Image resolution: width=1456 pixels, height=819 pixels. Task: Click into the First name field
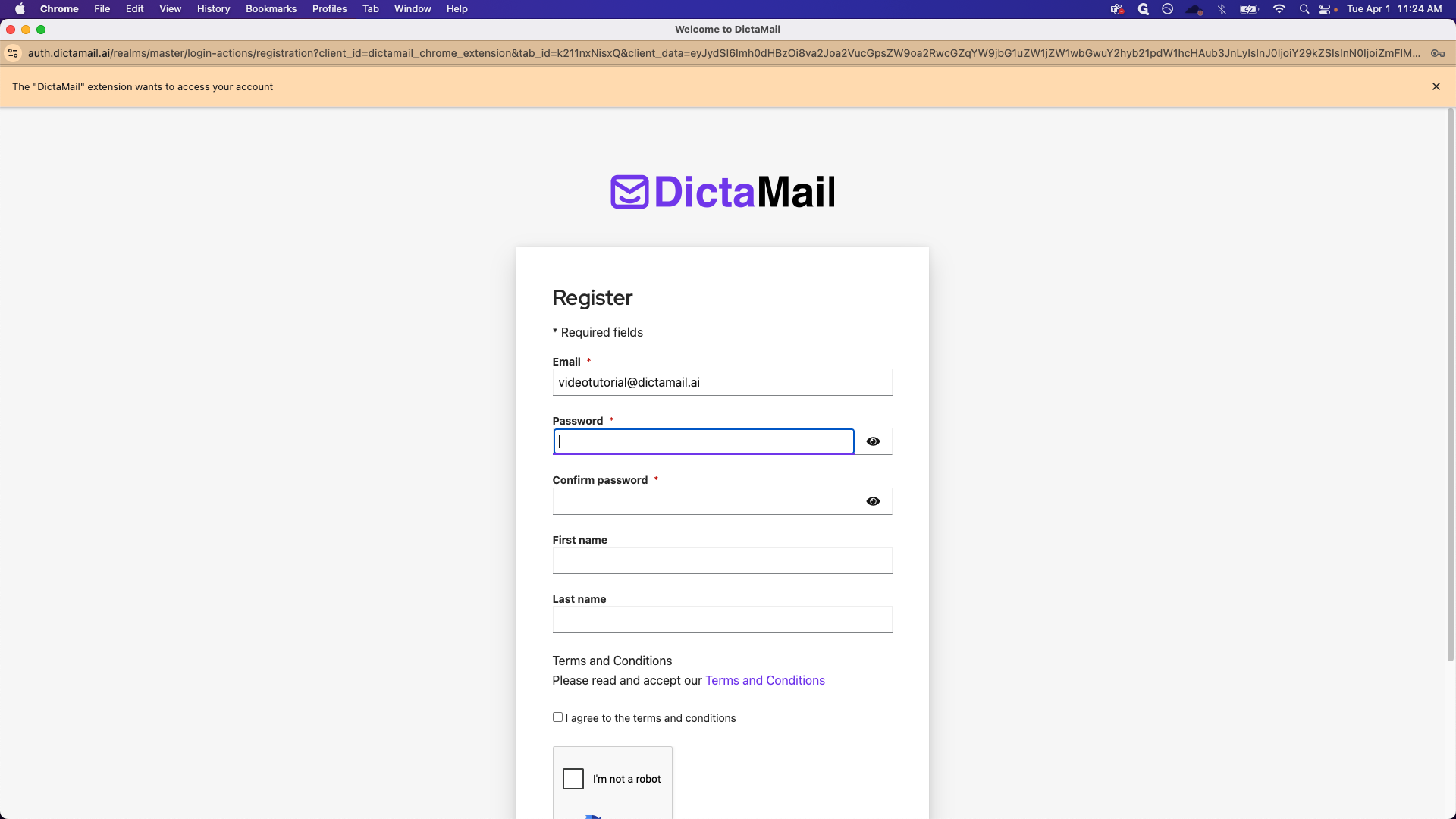722,560
